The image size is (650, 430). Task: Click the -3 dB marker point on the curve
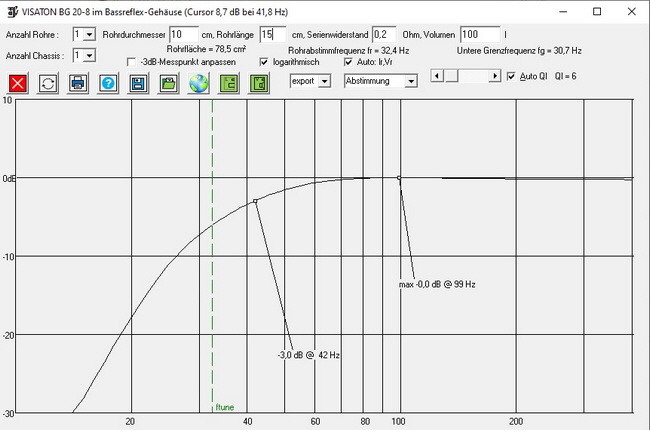[255, 201]
